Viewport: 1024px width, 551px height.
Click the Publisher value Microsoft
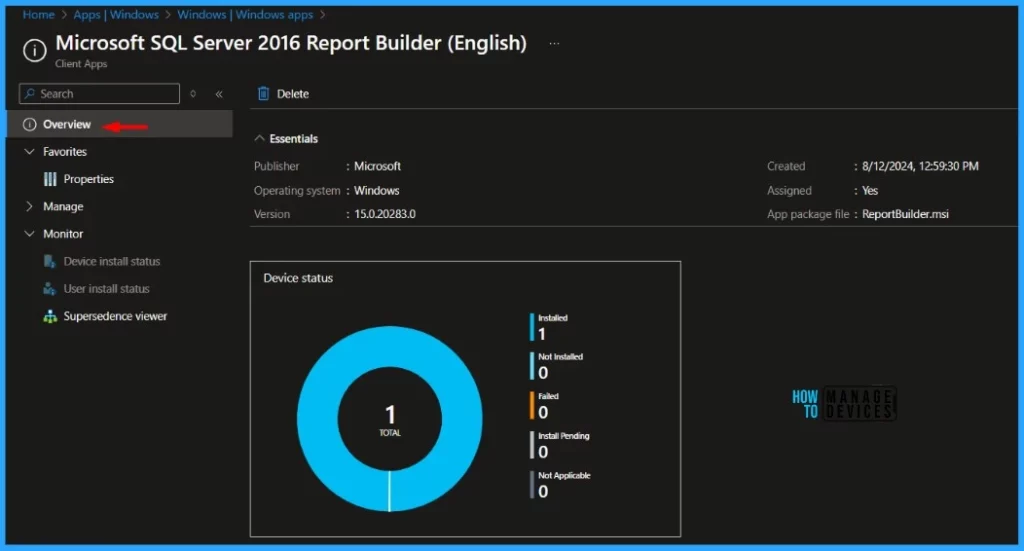tap(377, 166)
